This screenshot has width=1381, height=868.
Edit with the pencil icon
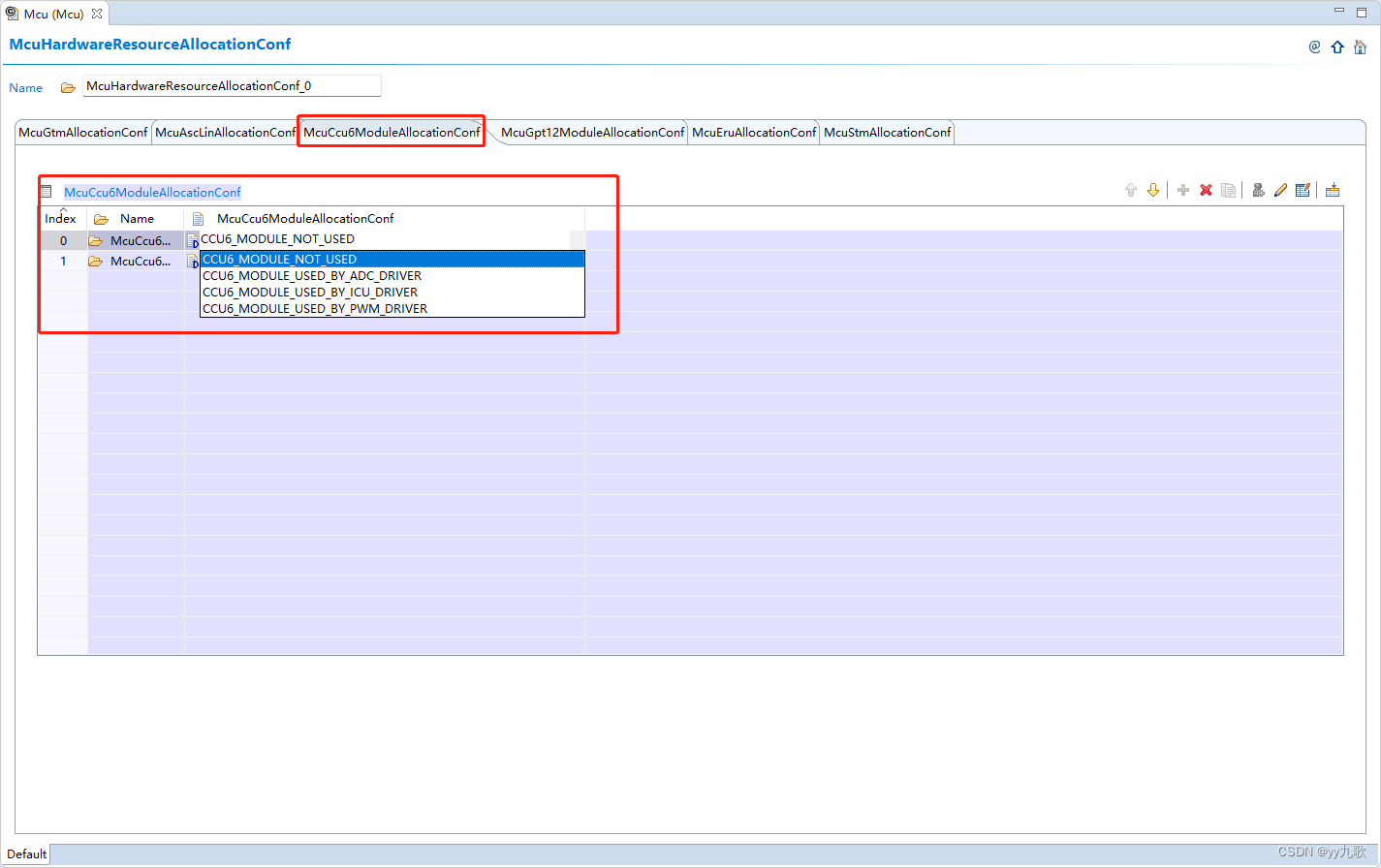(1280, 191)
